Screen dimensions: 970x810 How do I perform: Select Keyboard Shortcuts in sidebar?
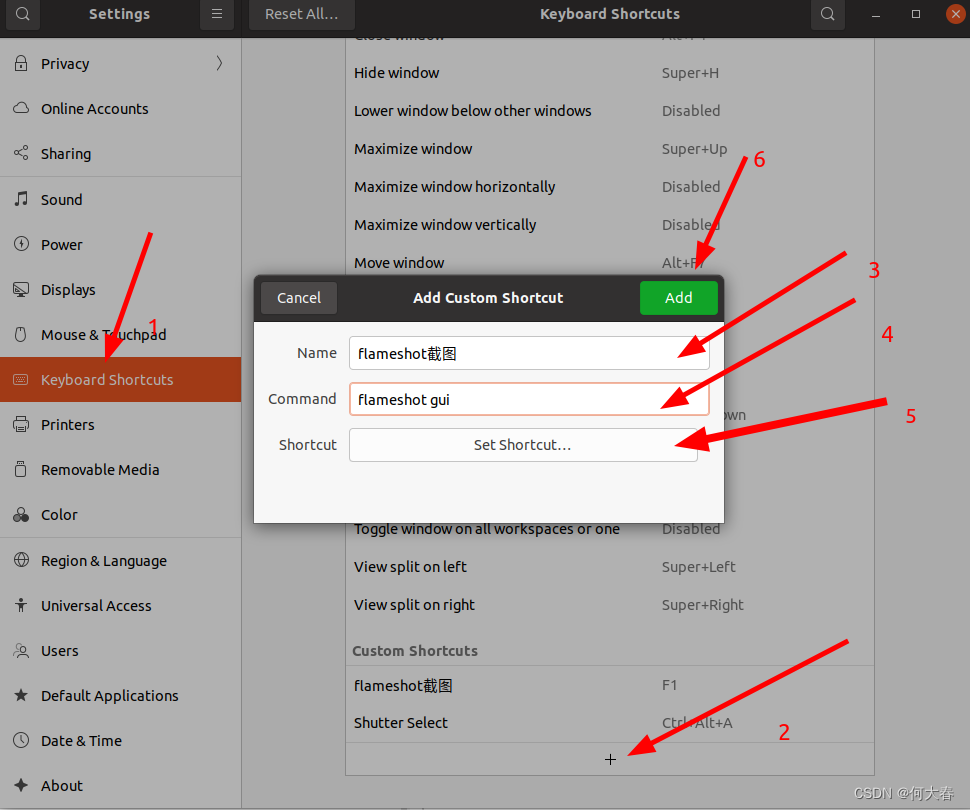click(121, 379)
